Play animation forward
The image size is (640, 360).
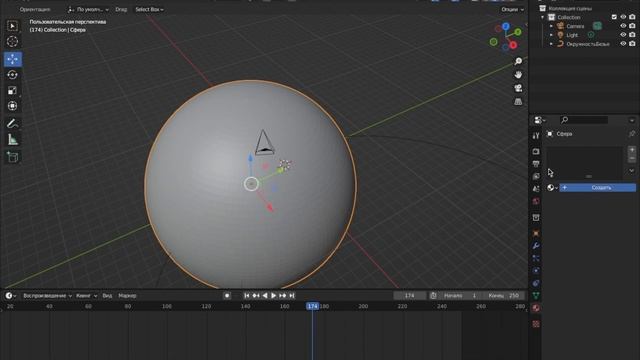click(274, 296)
